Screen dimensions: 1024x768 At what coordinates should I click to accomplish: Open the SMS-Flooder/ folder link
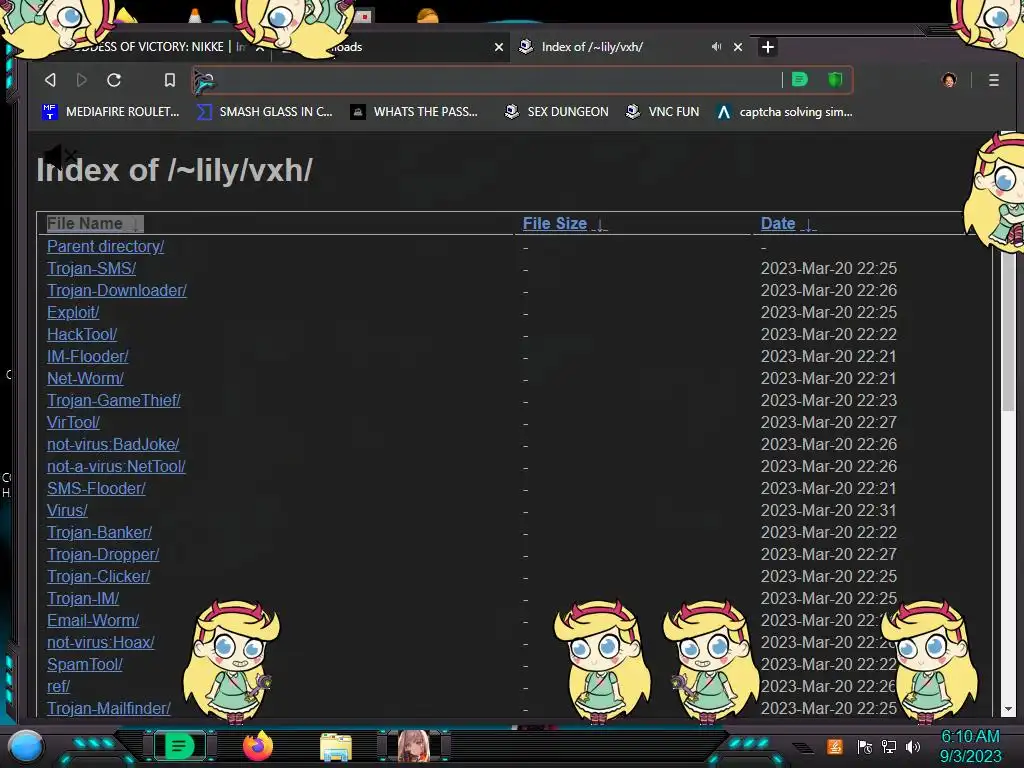pos(96,488)
